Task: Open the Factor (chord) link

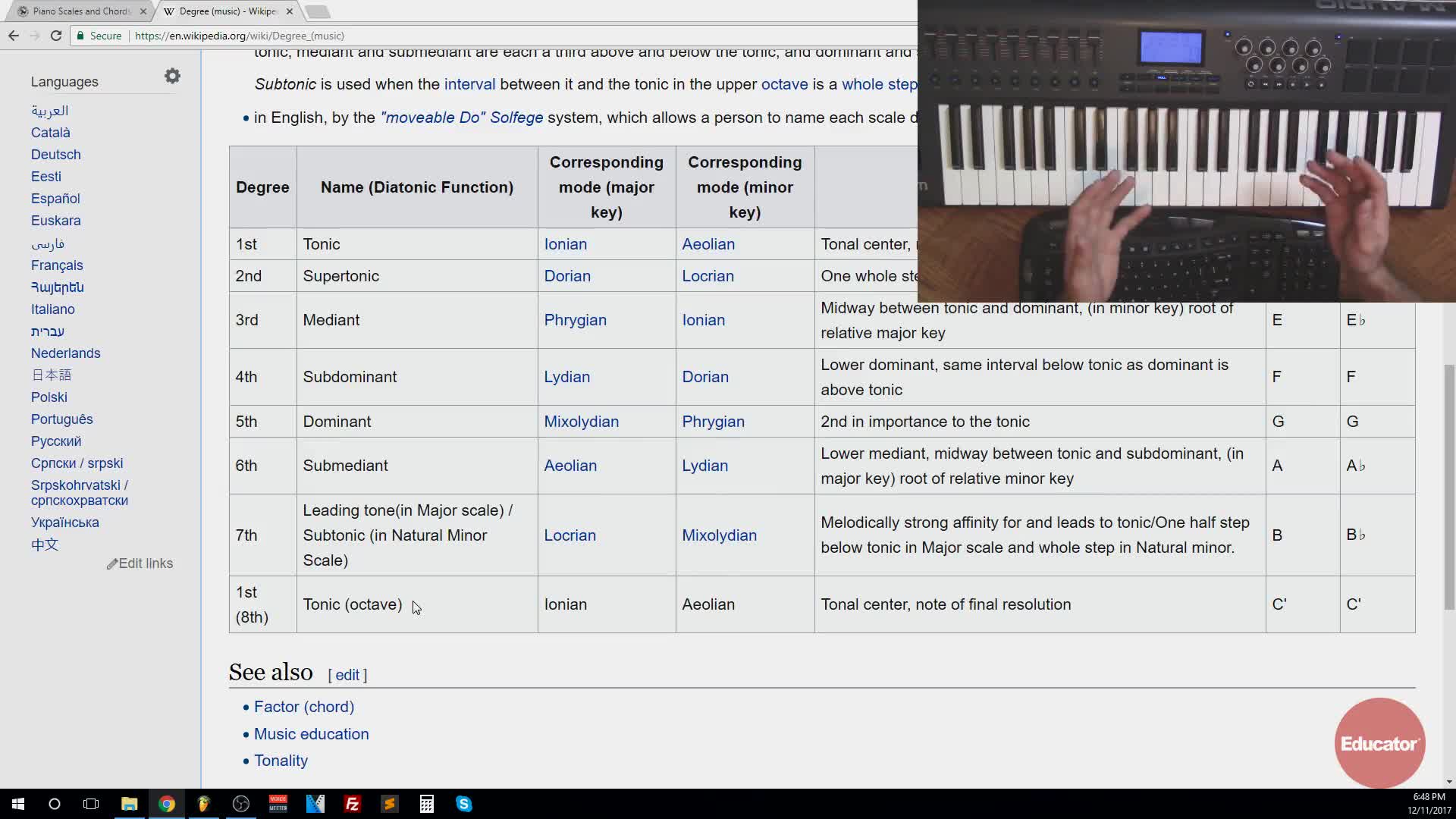Action: (303, 707)
